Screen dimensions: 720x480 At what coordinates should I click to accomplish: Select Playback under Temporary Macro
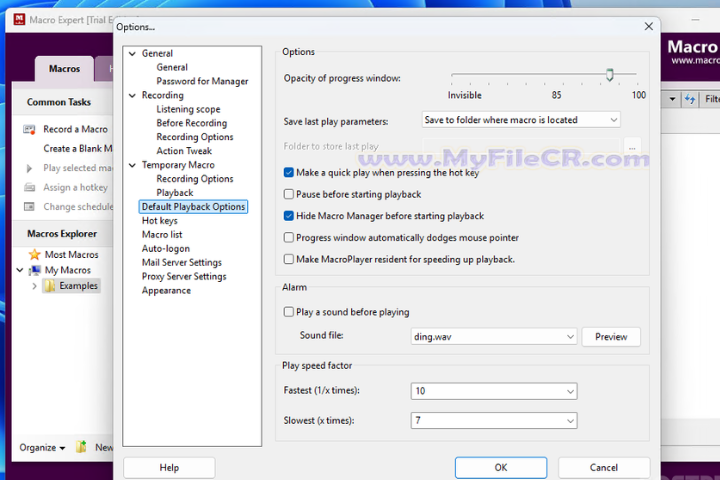tap(175, 193)
